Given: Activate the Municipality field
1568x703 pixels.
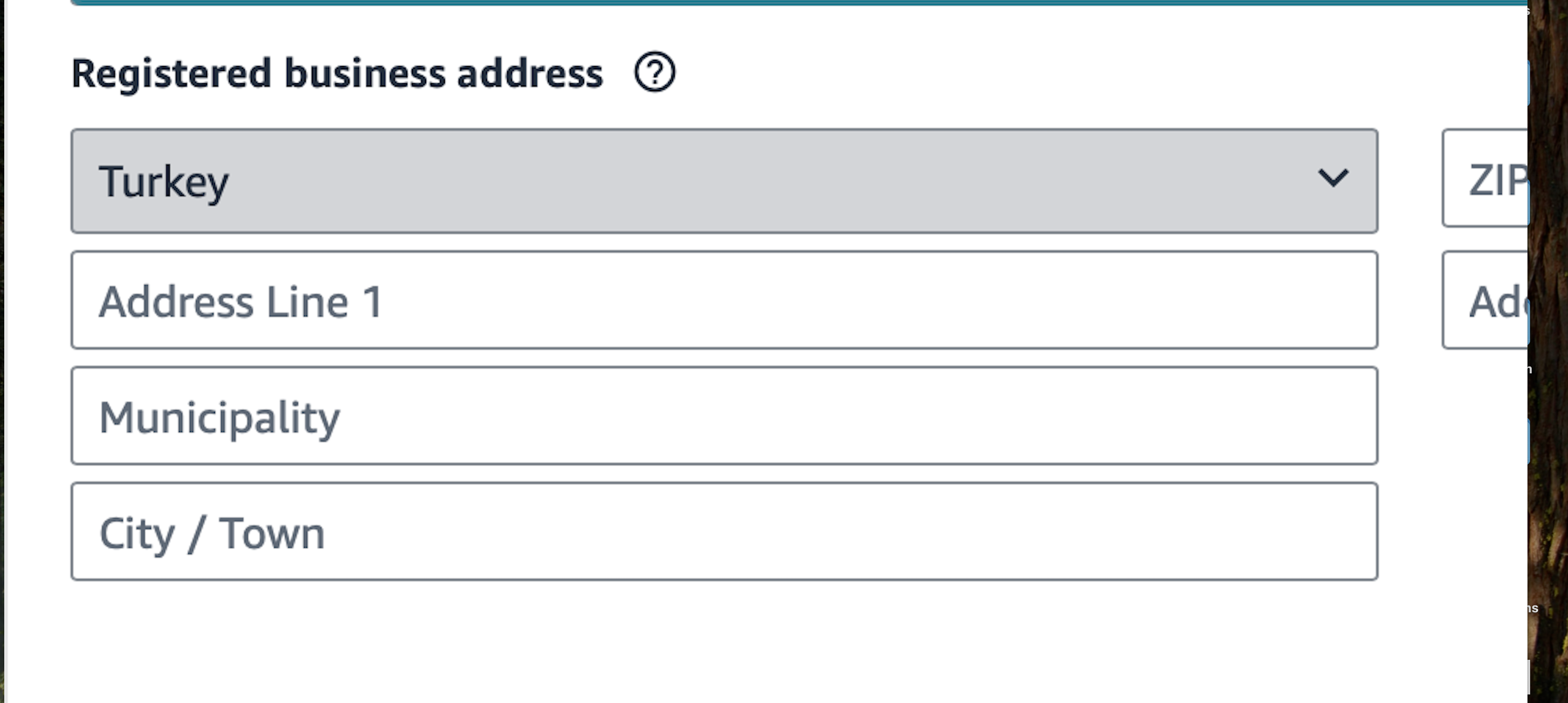Looking at the screenshot, I should coord(724,416).
